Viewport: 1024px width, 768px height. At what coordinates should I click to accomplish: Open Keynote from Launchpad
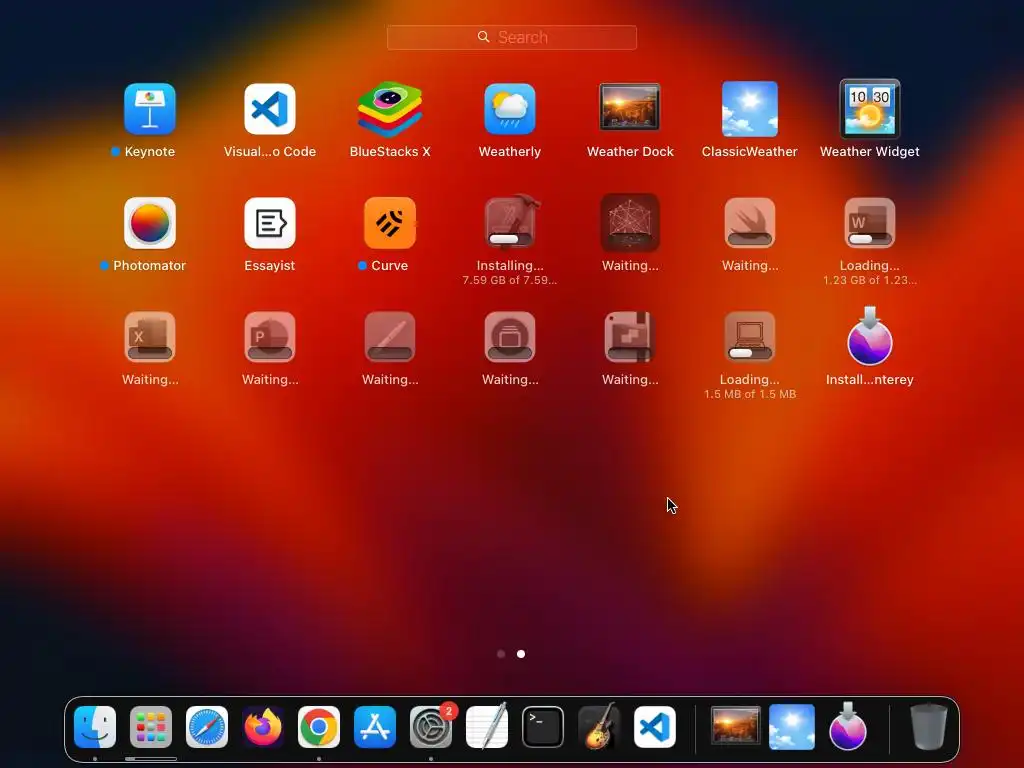(x=150, y=109)
